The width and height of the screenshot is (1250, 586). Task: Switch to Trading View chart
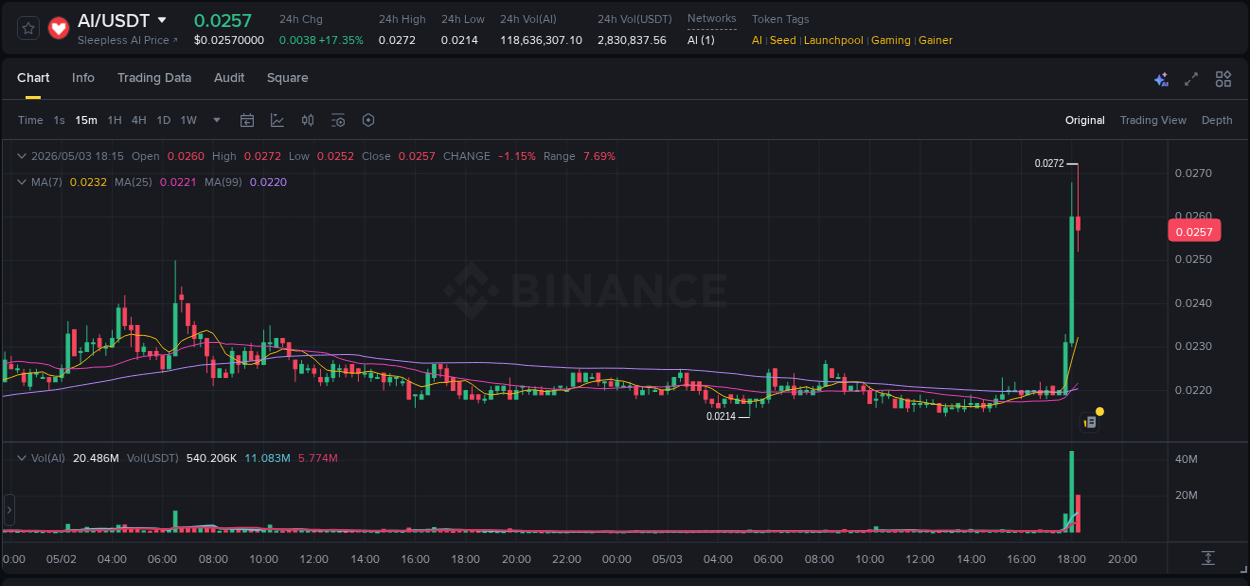click(x=1153, y=120)
